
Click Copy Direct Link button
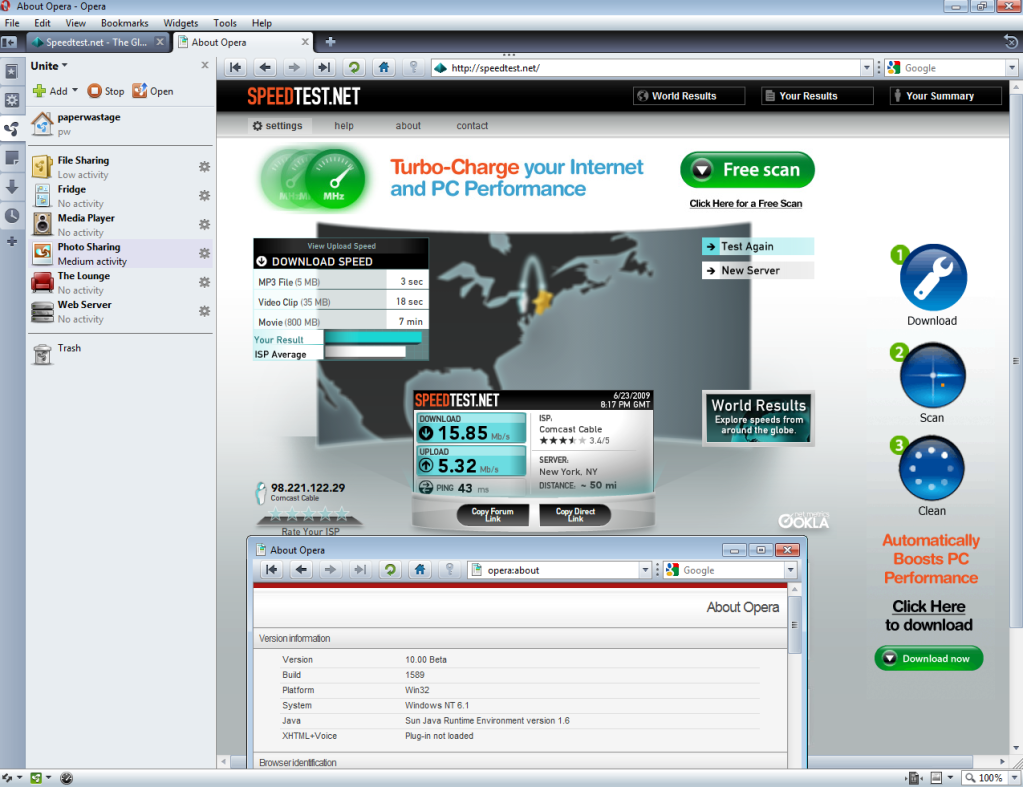point(575,514)
